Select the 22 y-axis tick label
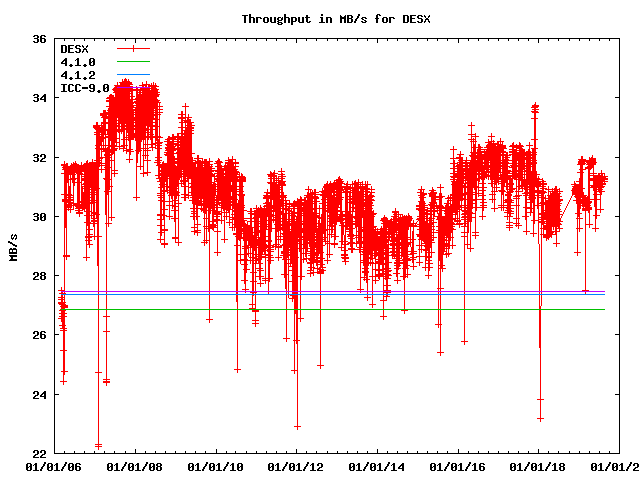Image resolution: width=640 pixels, height=480 pixels. tap(39, 454)
